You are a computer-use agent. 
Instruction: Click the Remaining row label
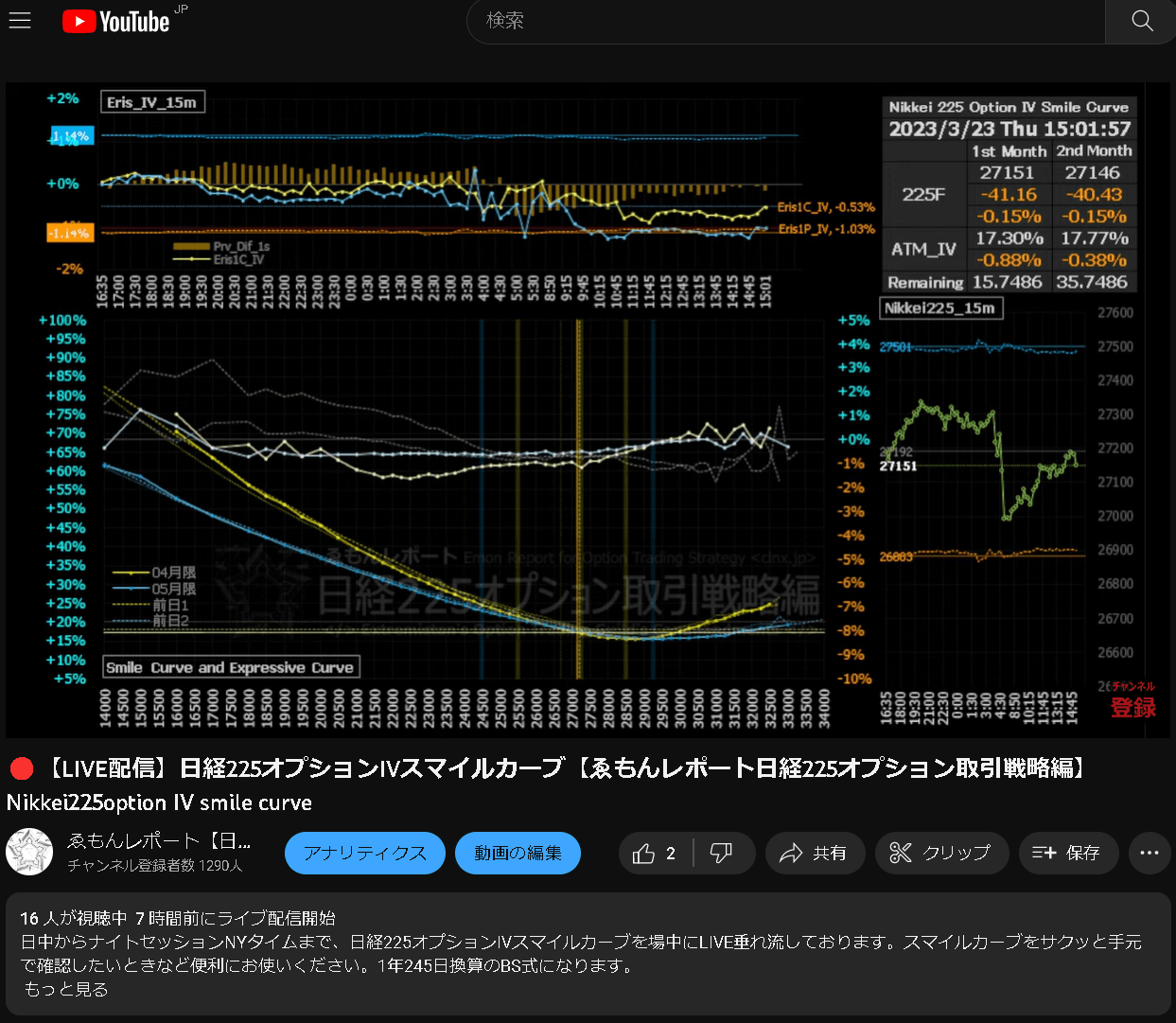click(x=925, y=282)
